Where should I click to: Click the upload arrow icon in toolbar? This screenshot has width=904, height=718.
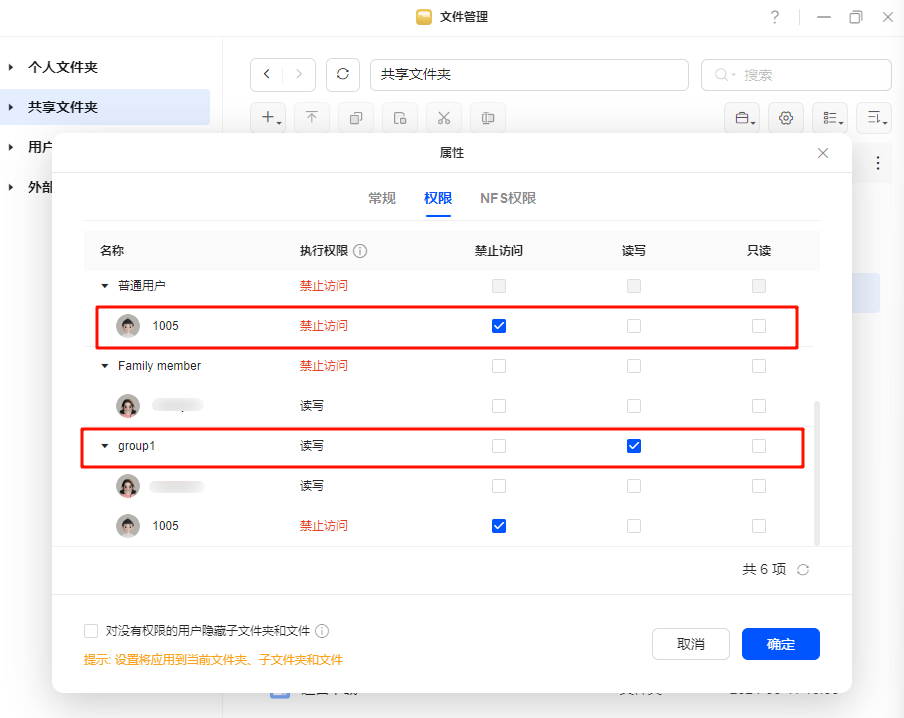(x=311, y=118)
